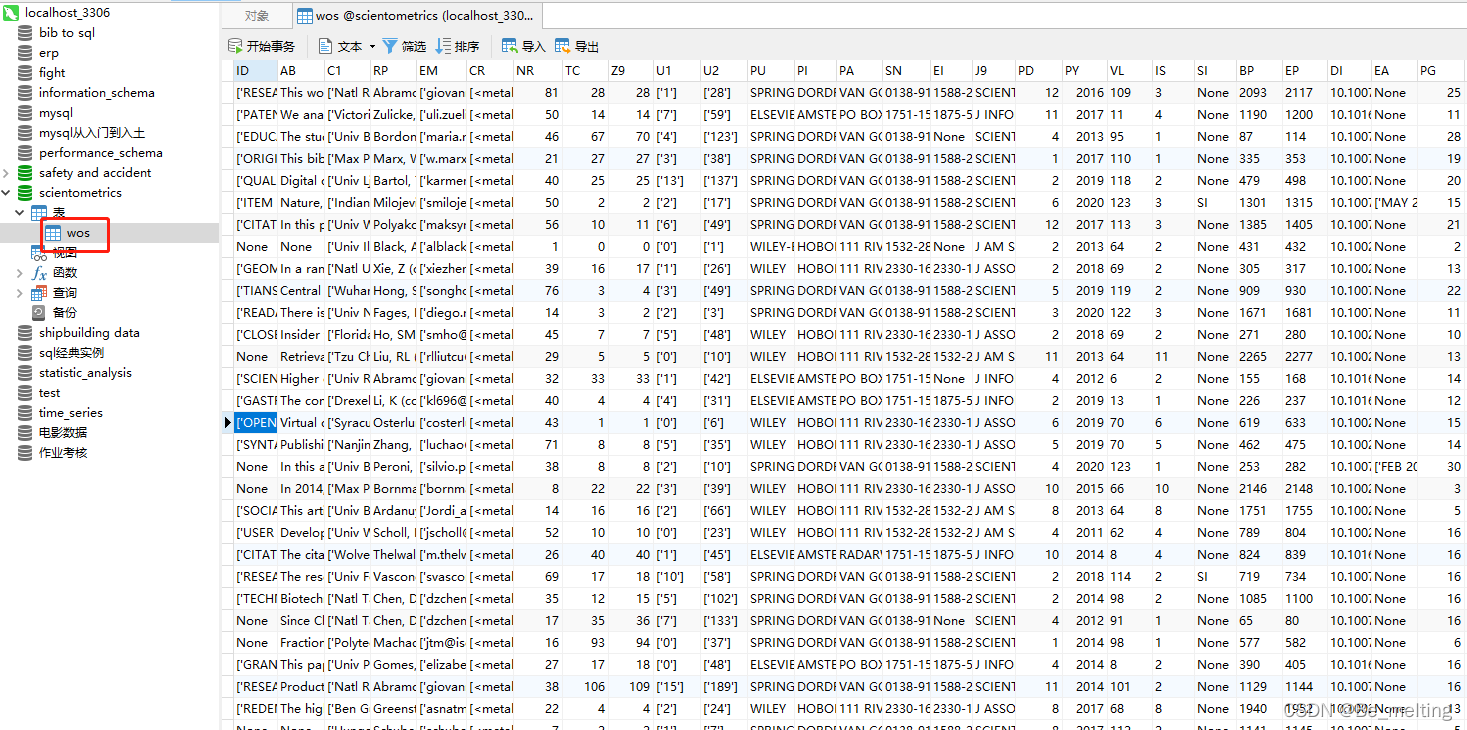The width and height of the screenshot is (1467, 730).
Task: Click the 排序 sort icon
Action: [x=443, y=46]
